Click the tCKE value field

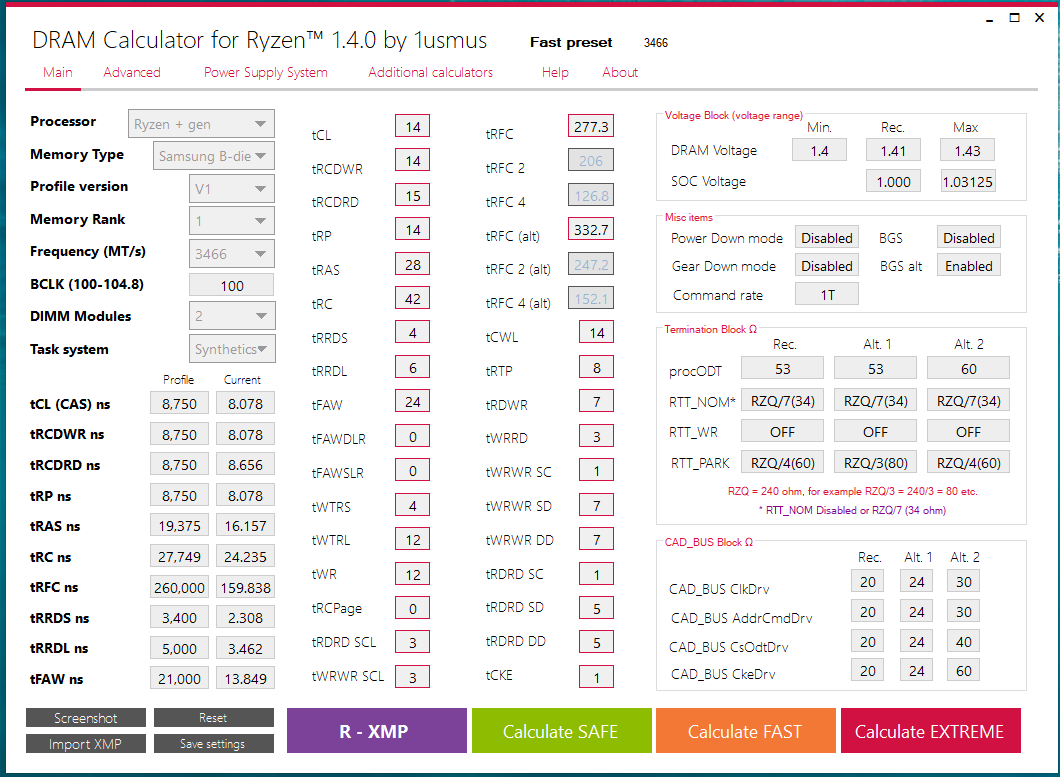596,678
